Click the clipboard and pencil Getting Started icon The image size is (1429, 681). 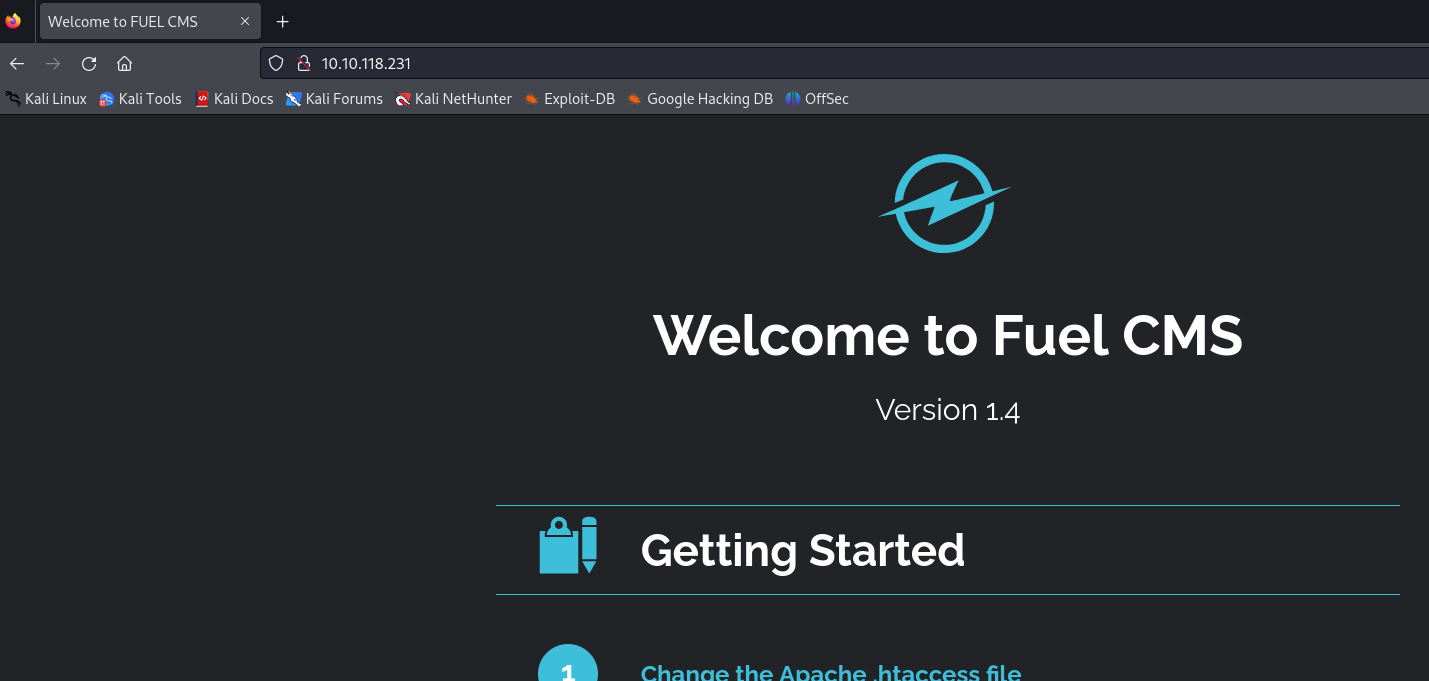coord(568,545)
